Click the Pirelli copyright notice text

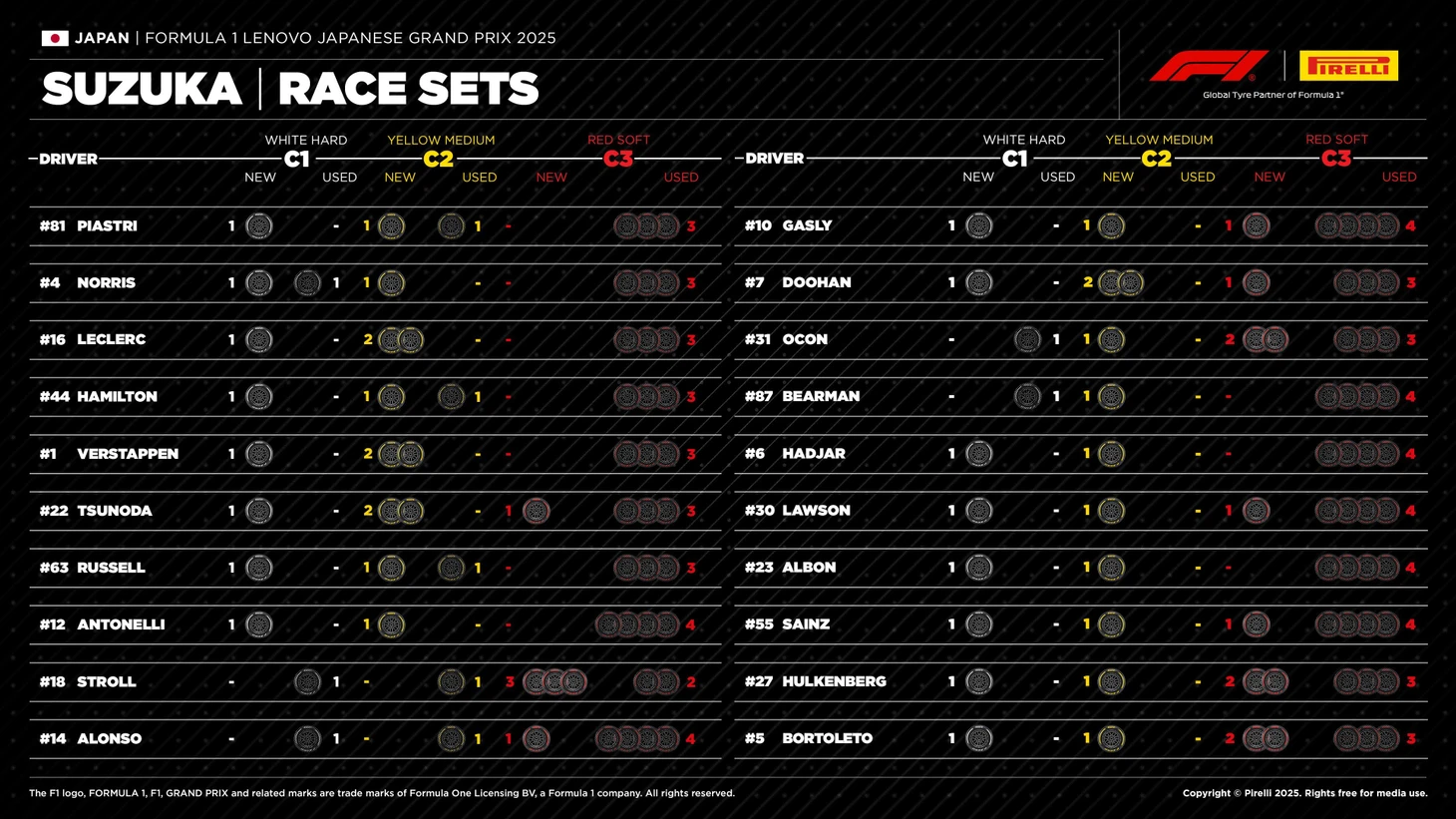(1304, 794)
